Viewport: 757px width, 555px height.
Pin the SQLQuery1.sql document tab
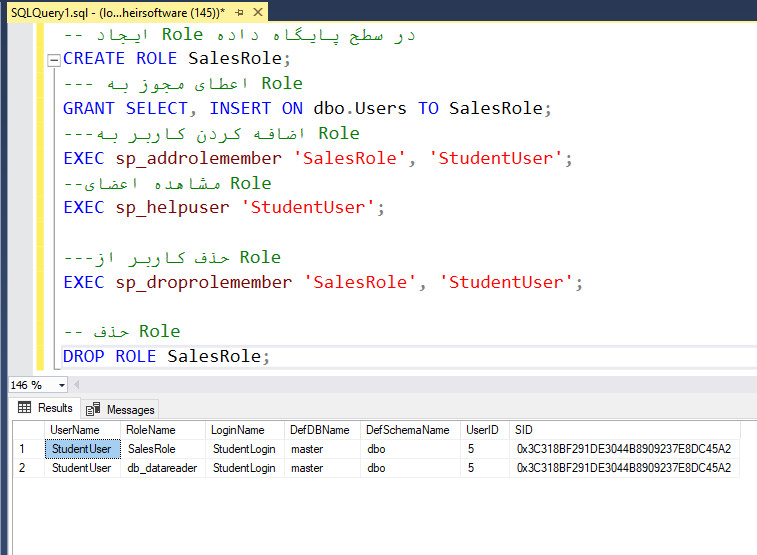pyautogui.click(x=239, y=13)
